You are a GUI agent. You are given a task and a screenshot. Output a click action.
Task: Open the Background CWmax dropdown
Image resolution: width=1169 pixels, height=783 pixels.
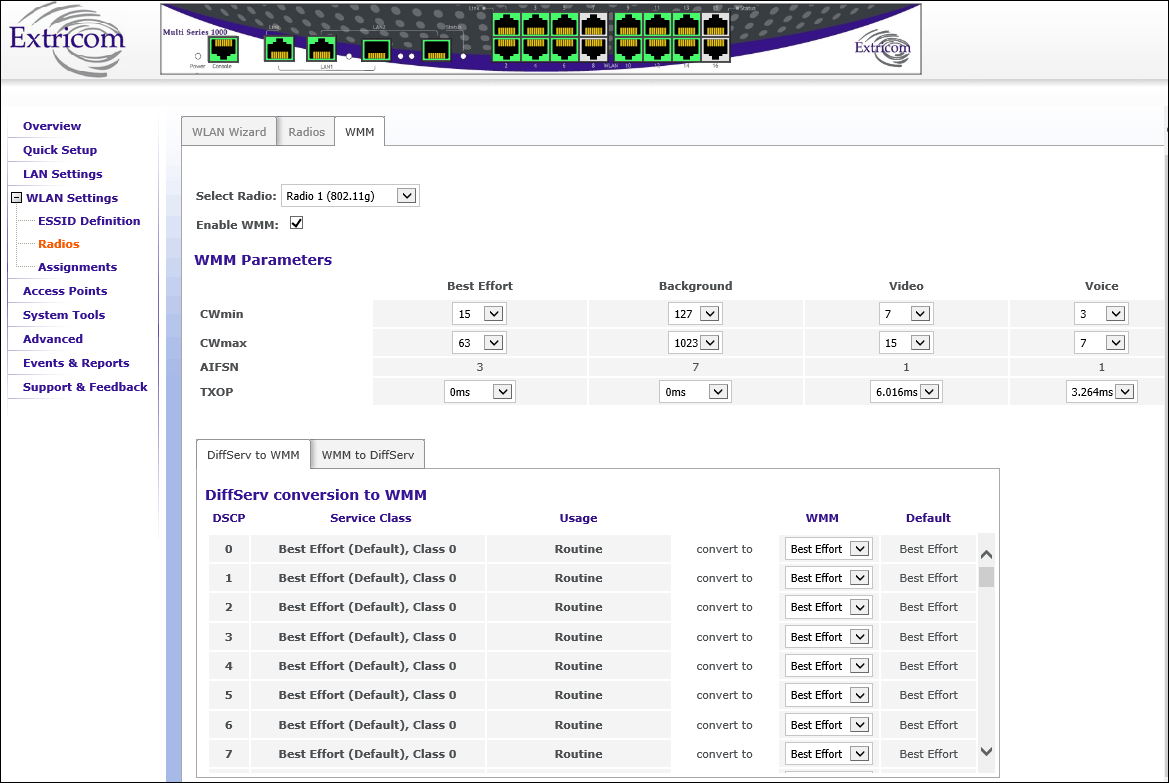(x=695, y=343)
